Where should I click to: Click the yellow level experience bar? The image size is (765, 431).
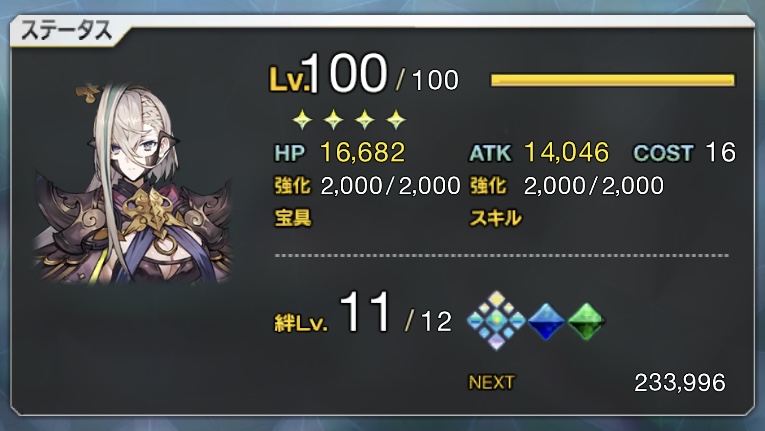(x=612, y=80)
